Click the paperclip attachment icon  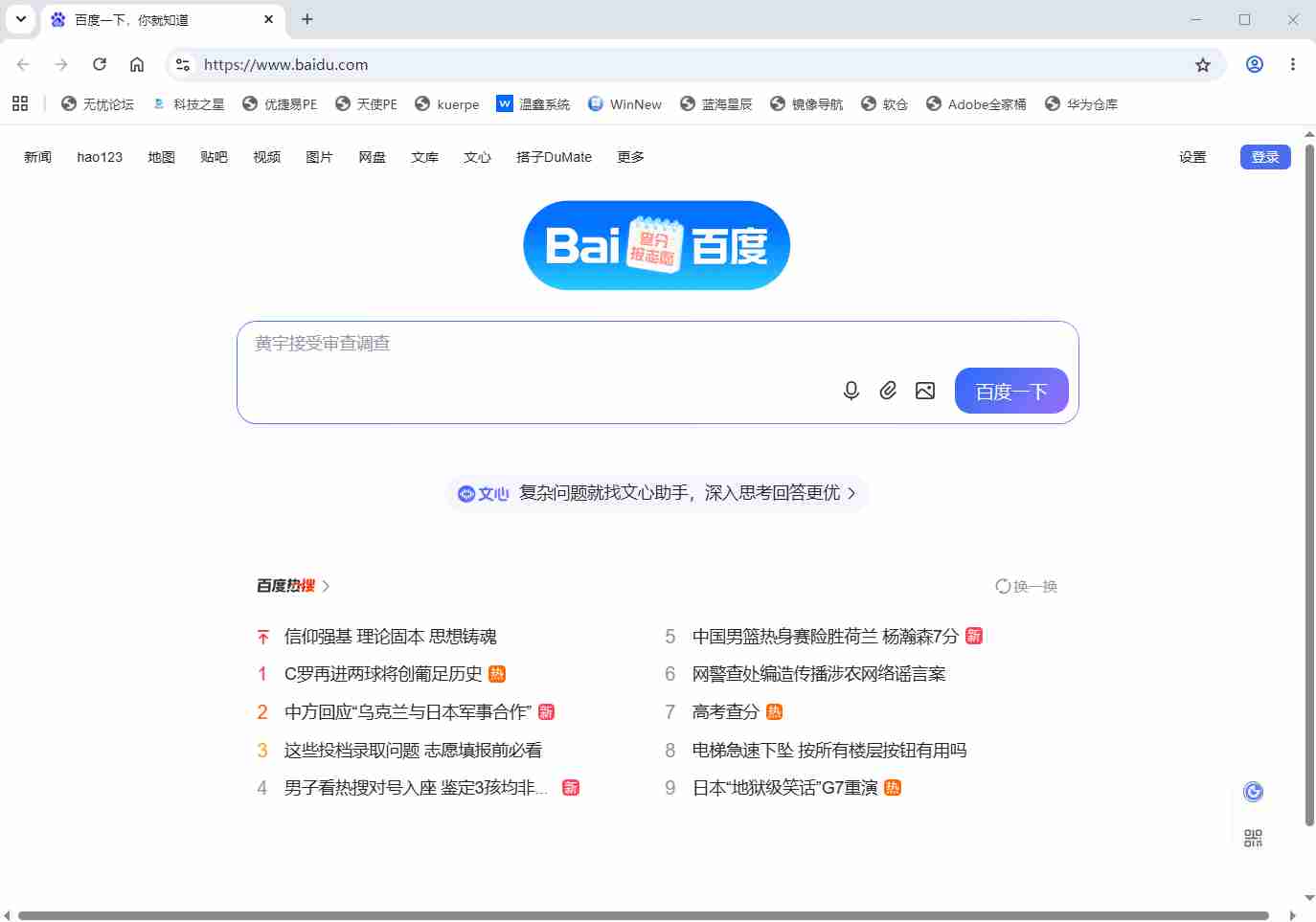pos(888,391)
